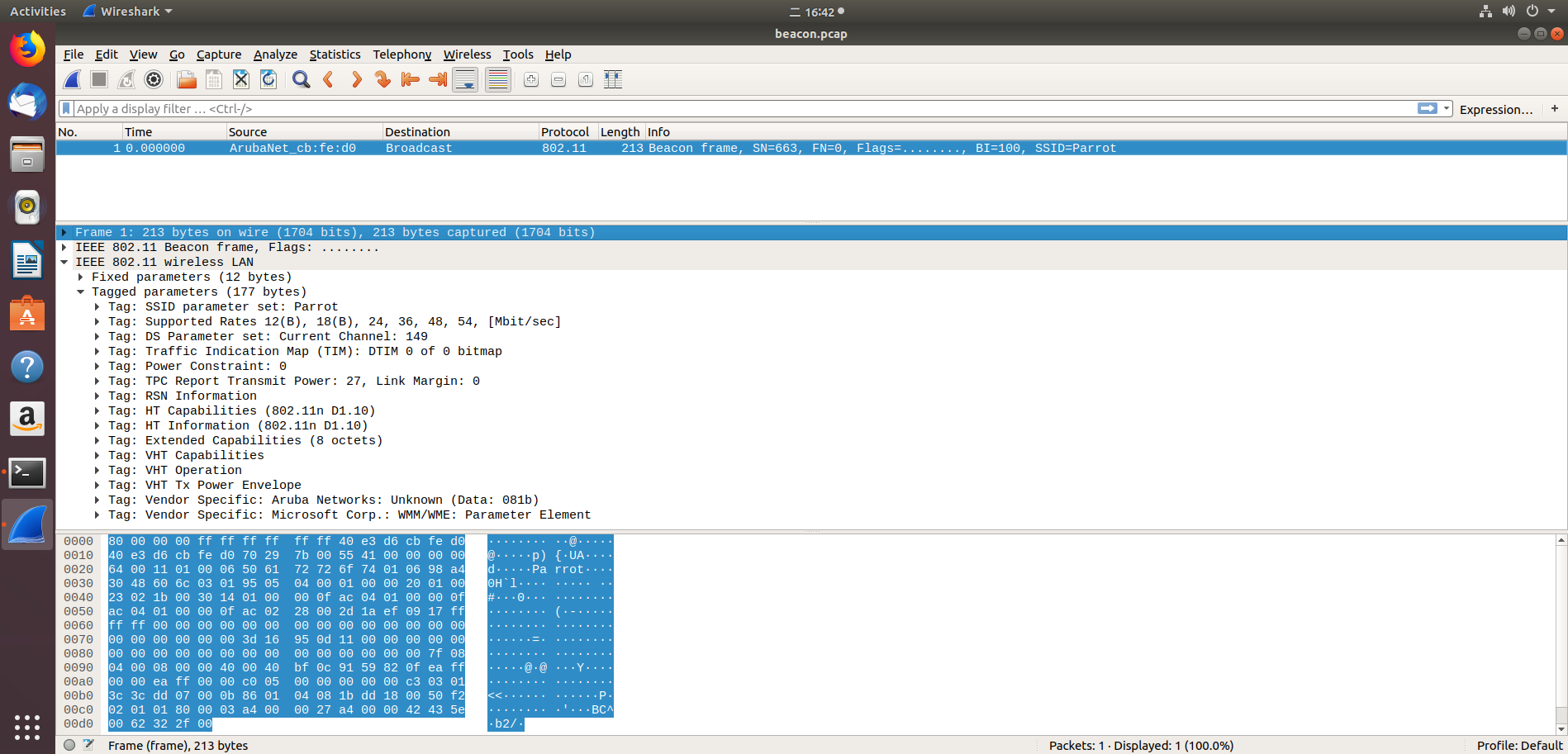This screenshot has height=754, width=1568.
Task: Click the display filter input field
Action: (744, 108)
